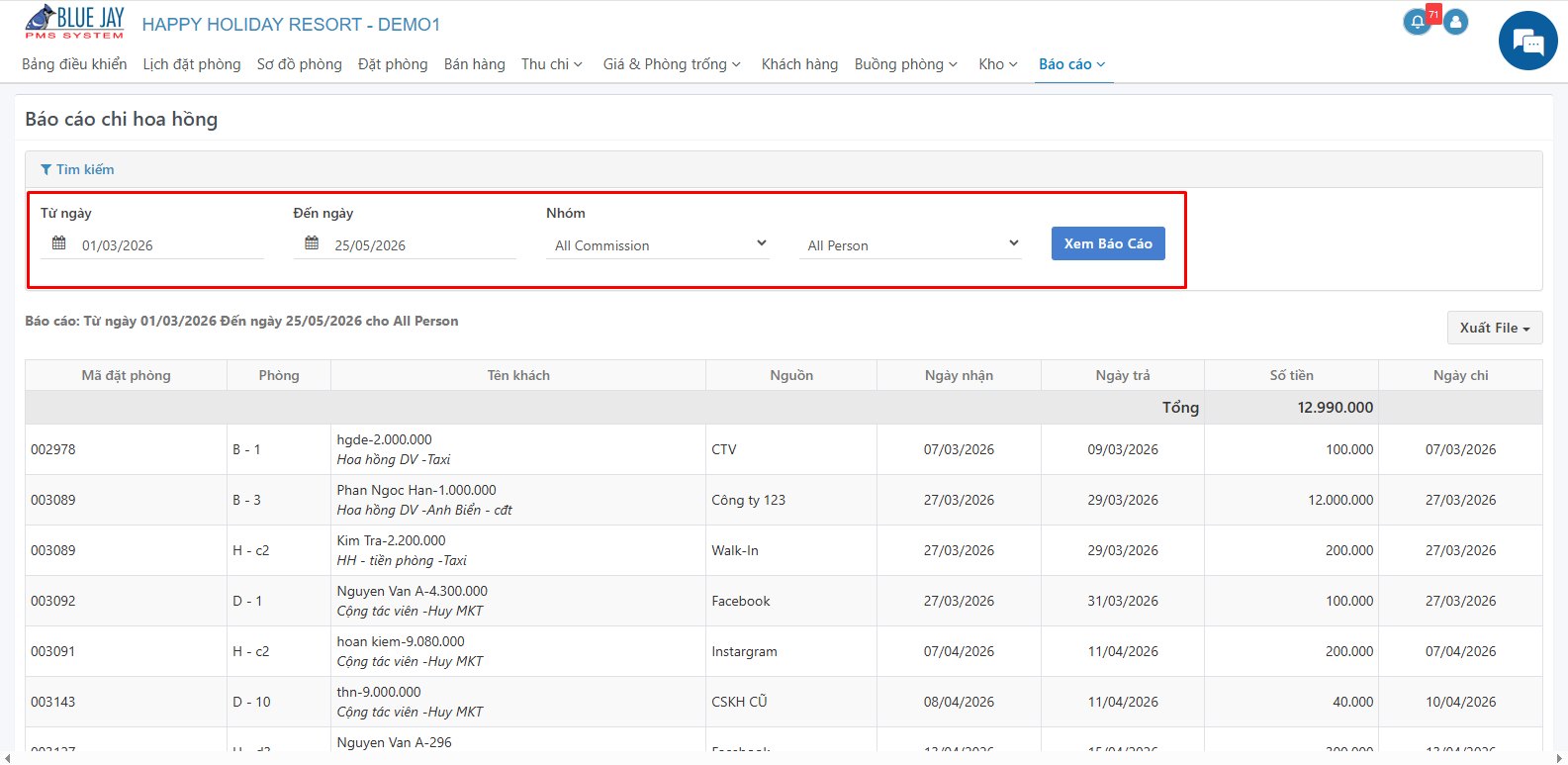Expand the Thu chi menu
The image size is (1568, 765).
point(552,64)
